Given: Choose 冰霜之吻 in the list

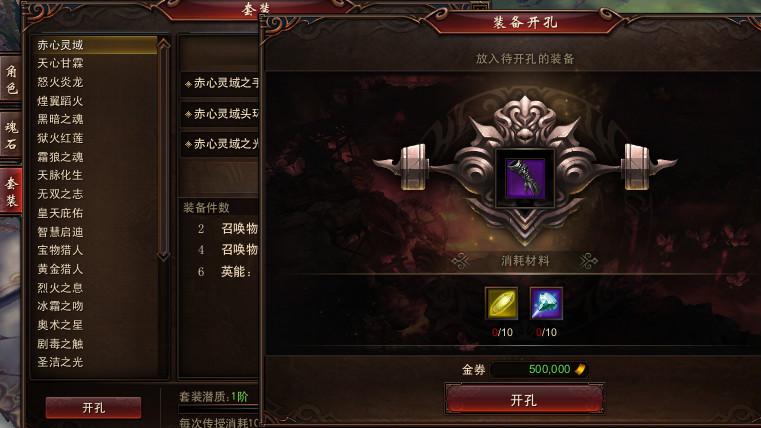Looking at the screenshot, I should click(60, 306).
